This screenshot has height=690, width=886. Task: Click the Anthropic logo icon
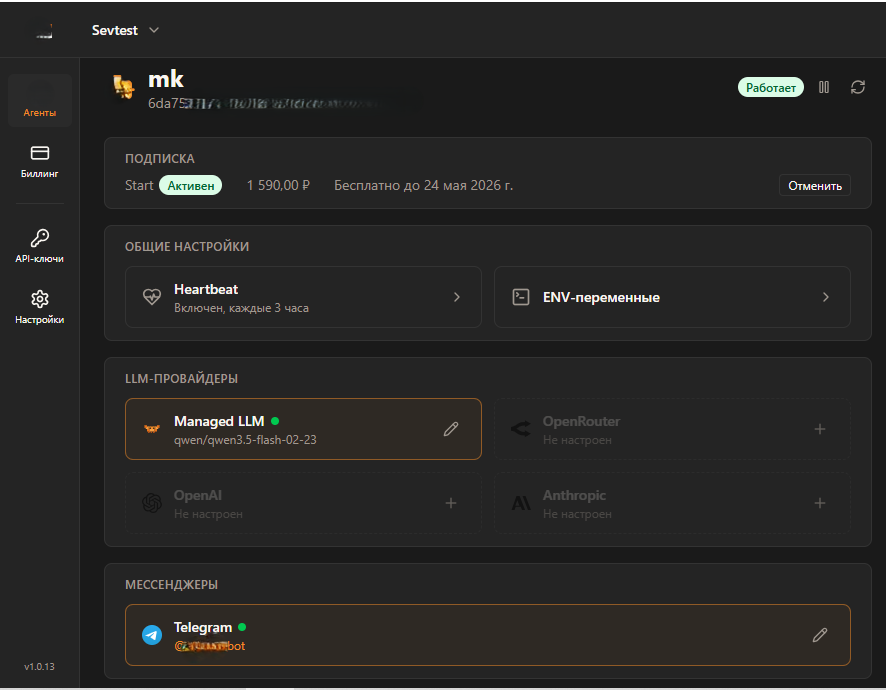coord(521,503)
